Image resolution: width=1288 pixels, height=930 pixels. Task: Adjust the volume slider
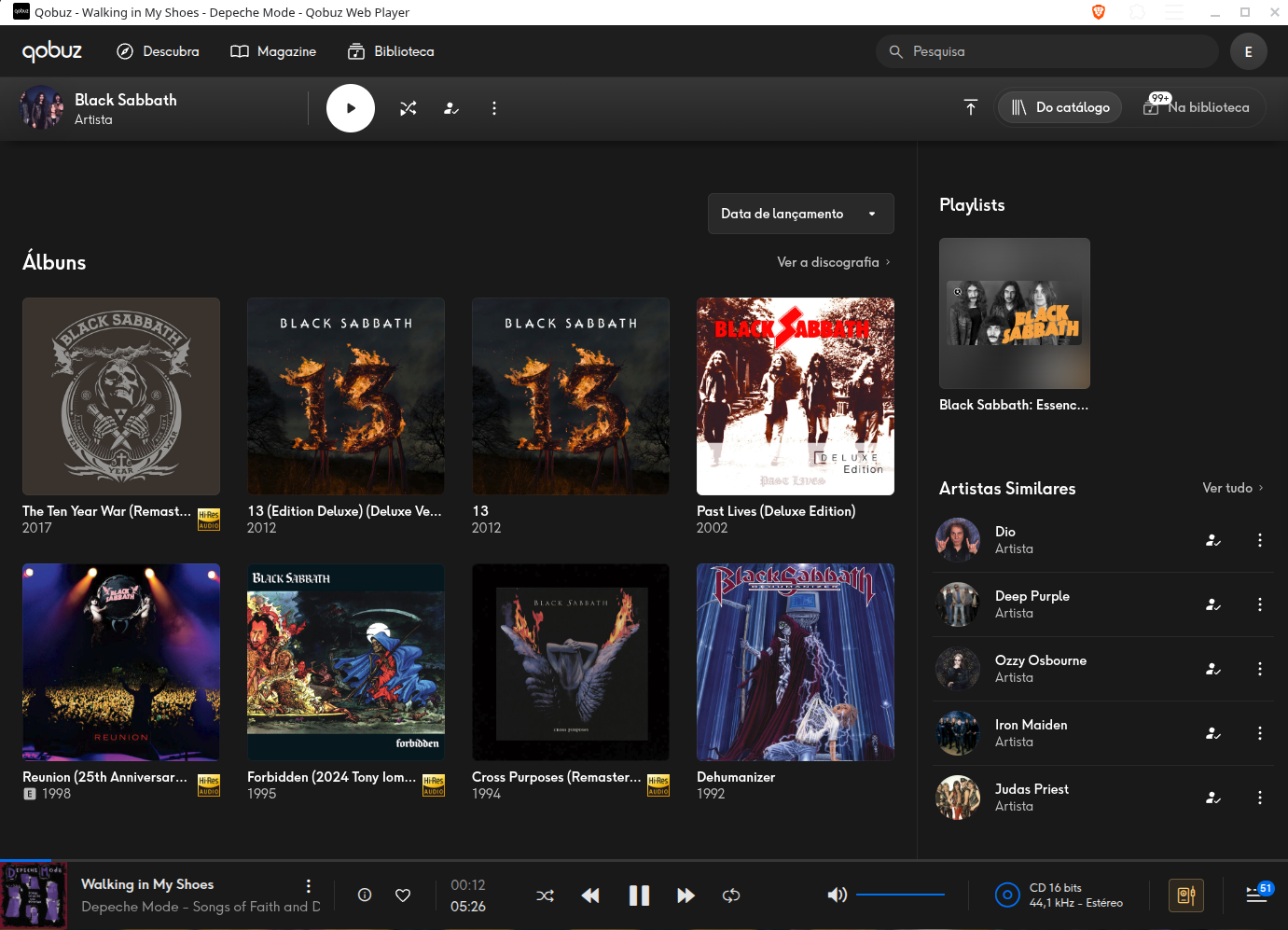[x=900, y=895]
